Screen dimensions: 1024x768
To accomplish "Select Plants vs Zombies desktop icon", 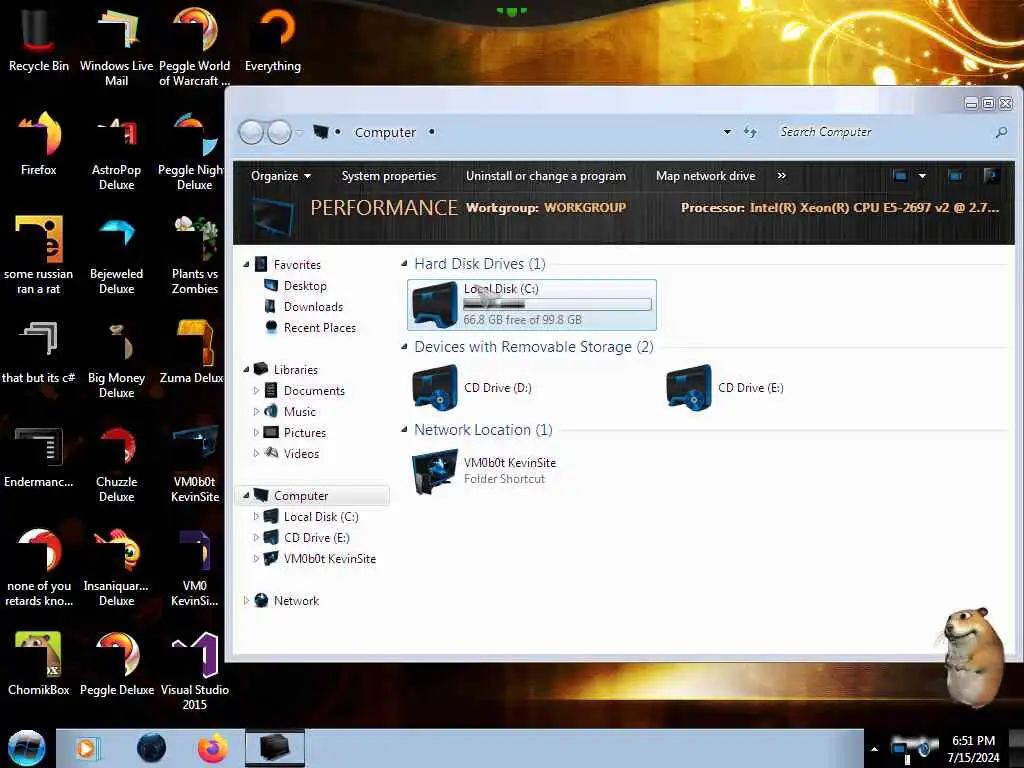I will [x=195, y=255].
